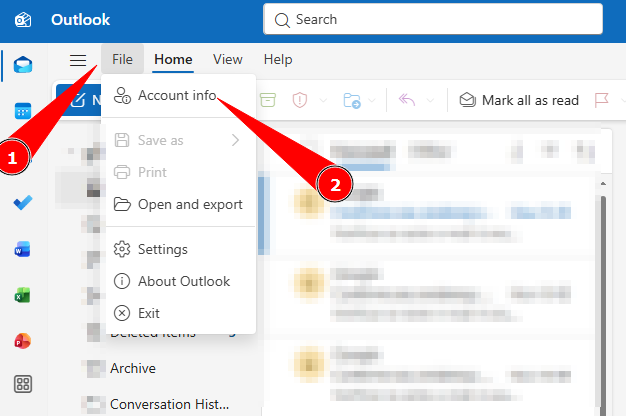Choose Print in the File menu
Image resolution: width=626 pixels, height=416 pixels.
point(180,172)
